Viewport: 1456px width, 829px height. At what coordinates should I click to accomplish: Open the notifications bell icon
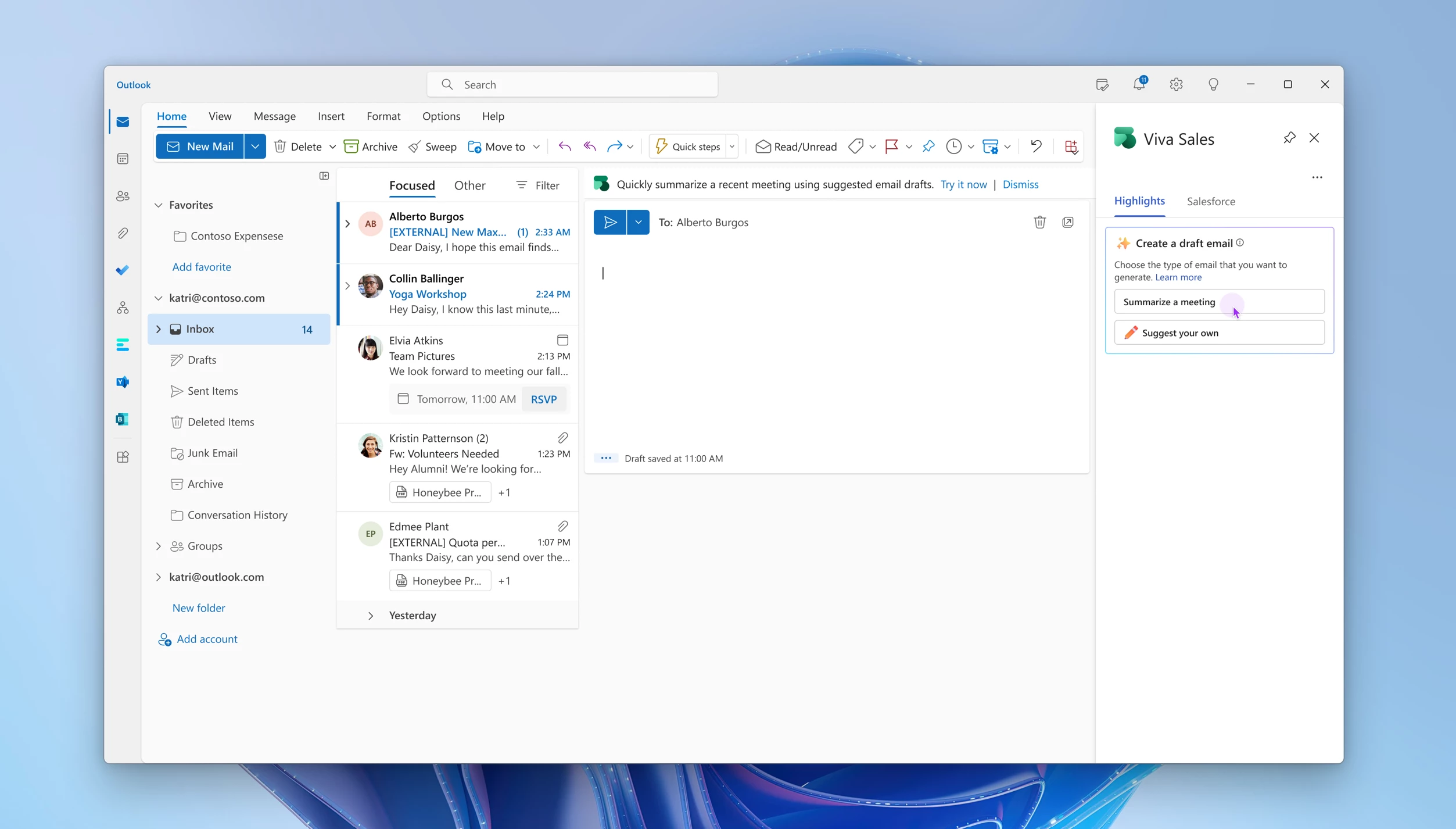[x=1139, y=84]
